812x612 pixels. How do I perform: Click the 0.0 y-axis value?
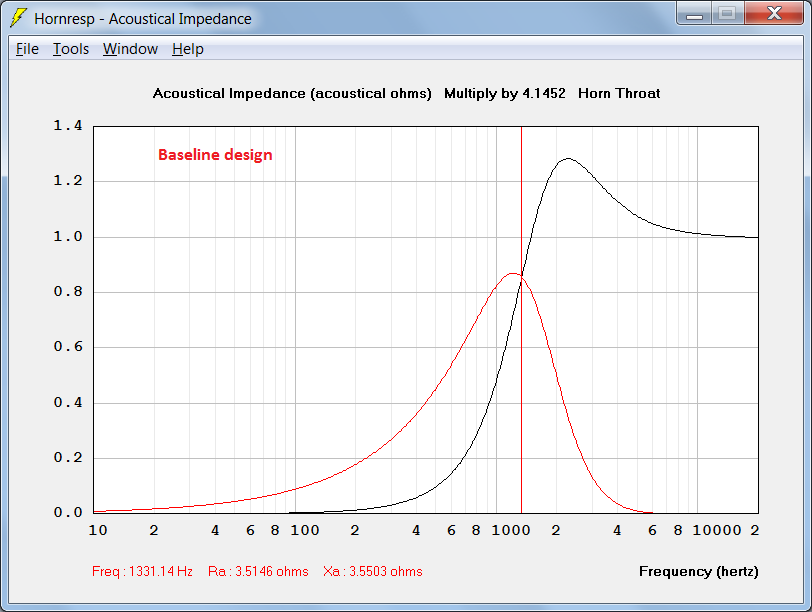coord(68,512)
